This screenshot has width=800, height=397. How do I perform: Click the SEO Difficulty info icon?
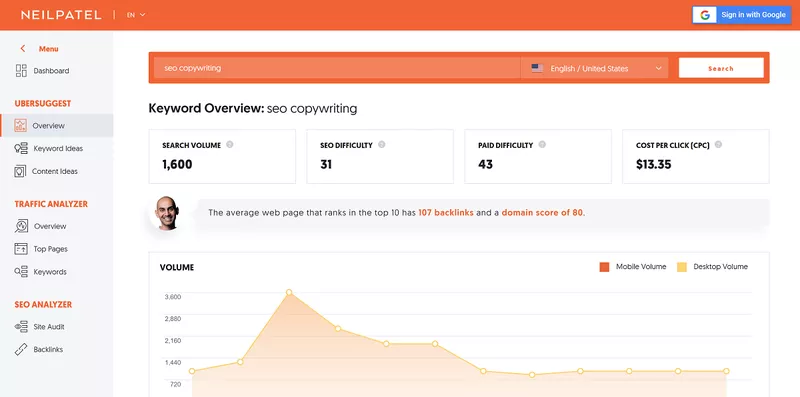tap(382, 145)
